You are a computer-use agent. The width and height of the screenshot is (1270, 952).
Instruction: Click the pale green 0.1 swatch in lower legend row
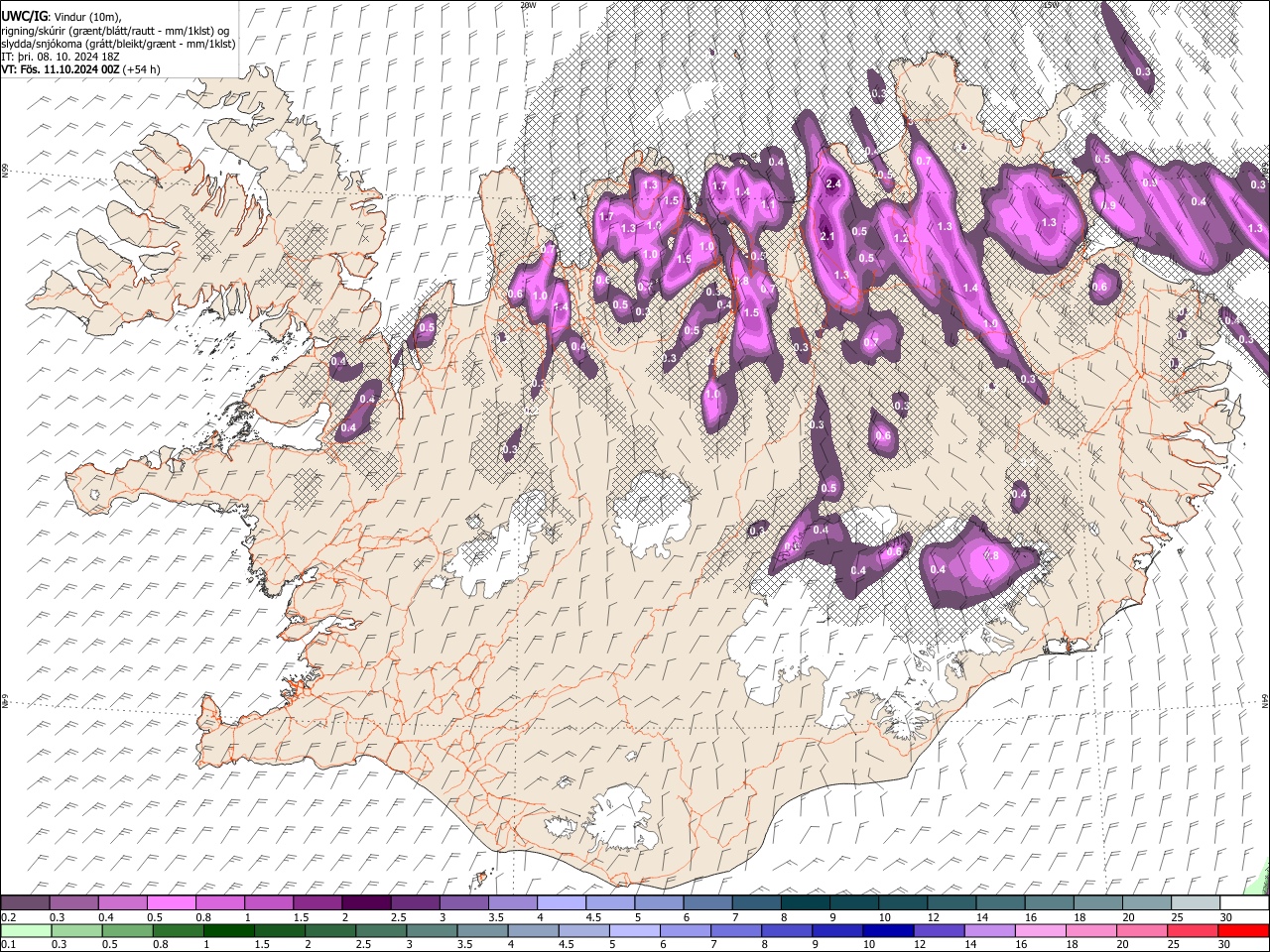click(26, 930)
